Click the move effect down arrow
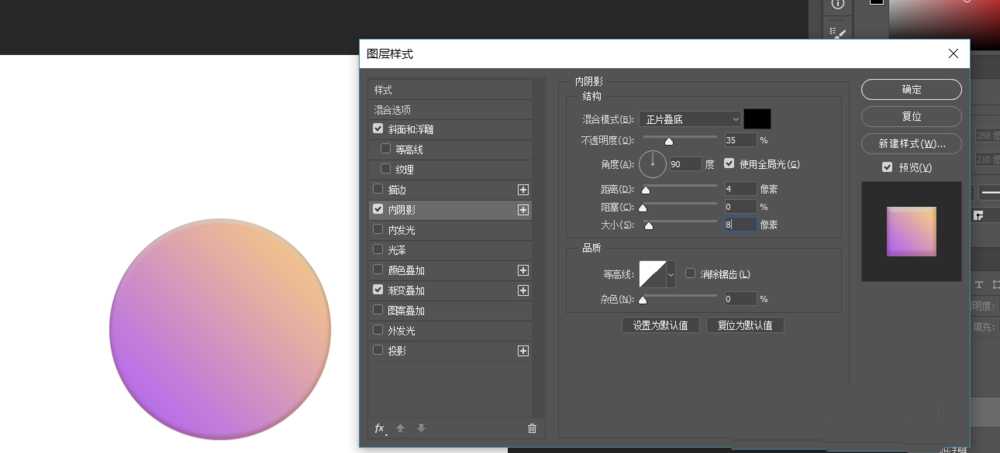 (421, 428)
